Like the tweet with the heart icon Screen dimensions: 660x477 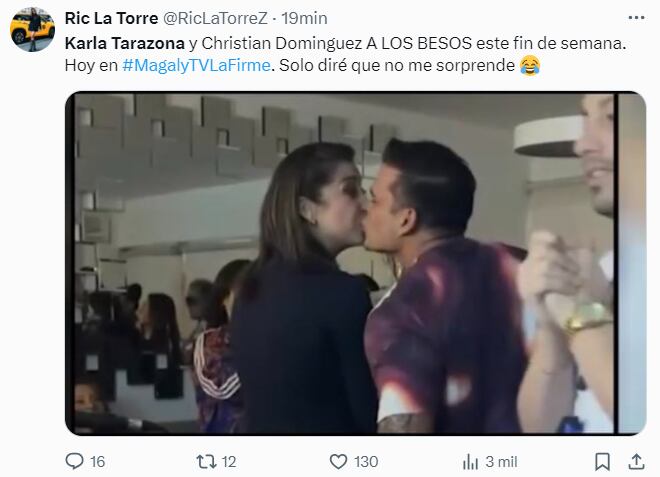(x=338, y=462)
